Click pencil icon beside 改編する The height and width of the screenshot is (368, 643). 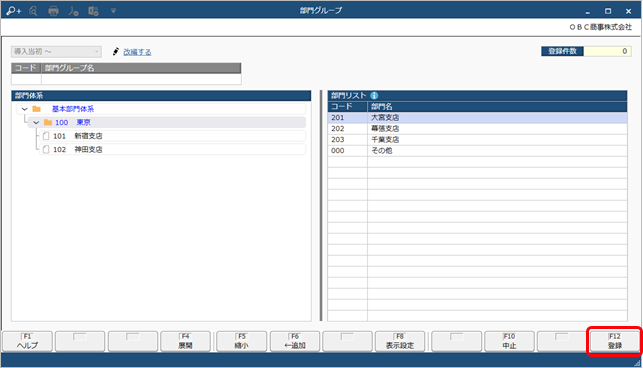[x=116, y=51]
